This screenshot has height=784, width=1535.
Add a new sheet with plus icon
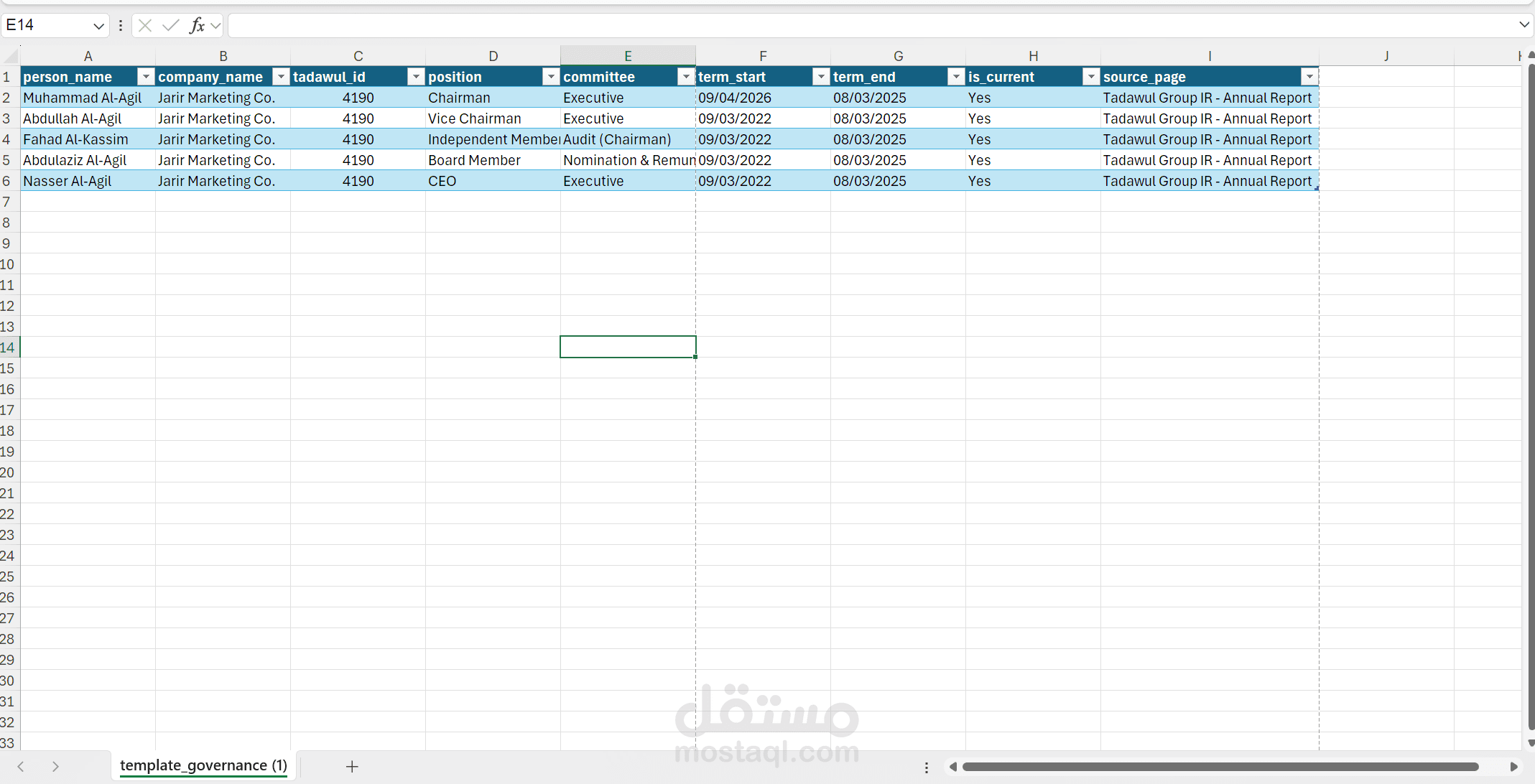pyautogui.click(x=352, y=767)
